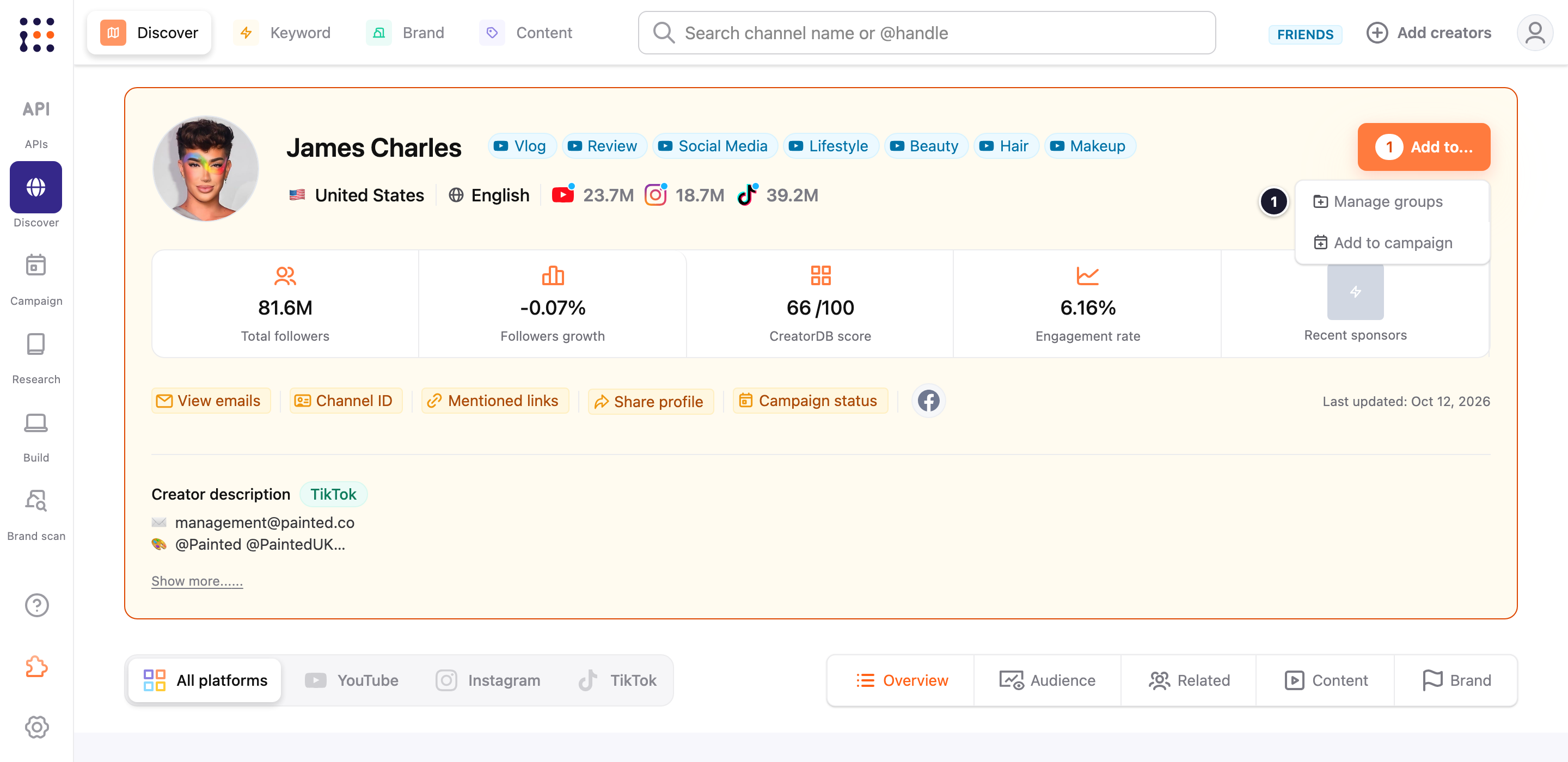Open the Research sidebar icon

pyautogui.click(x=36, y=344)
